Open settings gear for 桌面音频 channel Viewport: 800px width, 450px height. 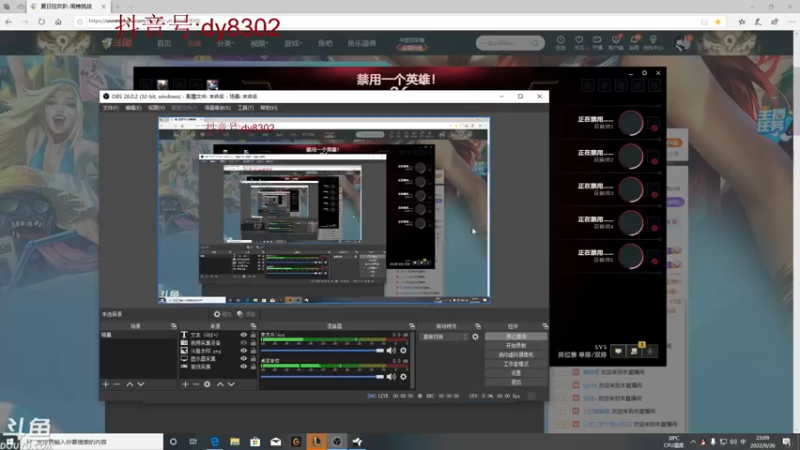pos(404,377)
